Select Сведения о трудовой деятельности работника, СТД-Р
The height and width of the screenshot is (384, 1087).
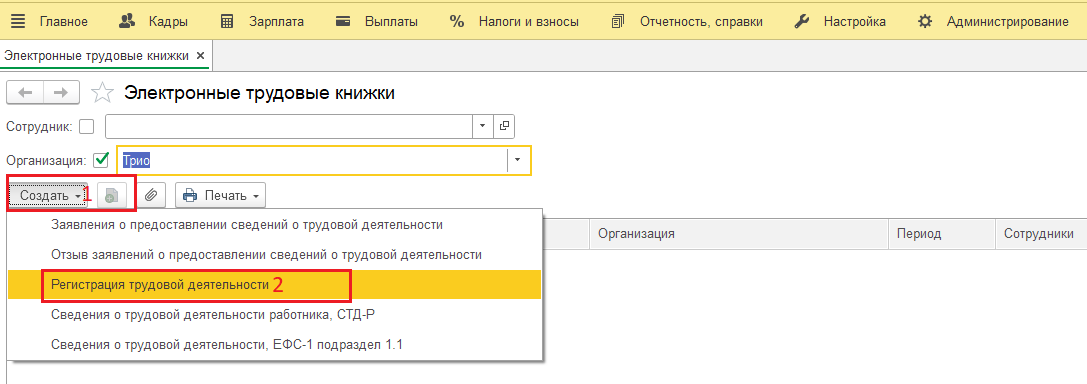pyautogui.click(x=275, y=314)
